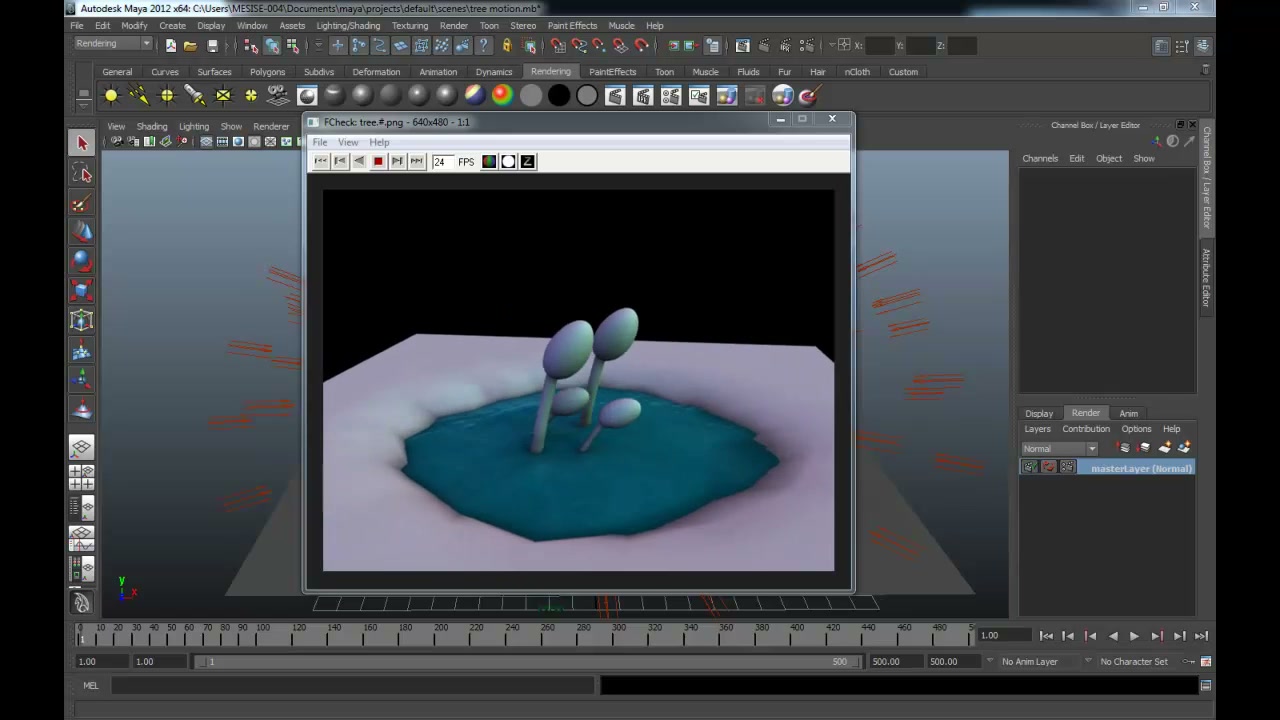Create a camera from the Rendering shelf
1280x720 pixels.
coord(278,96)
